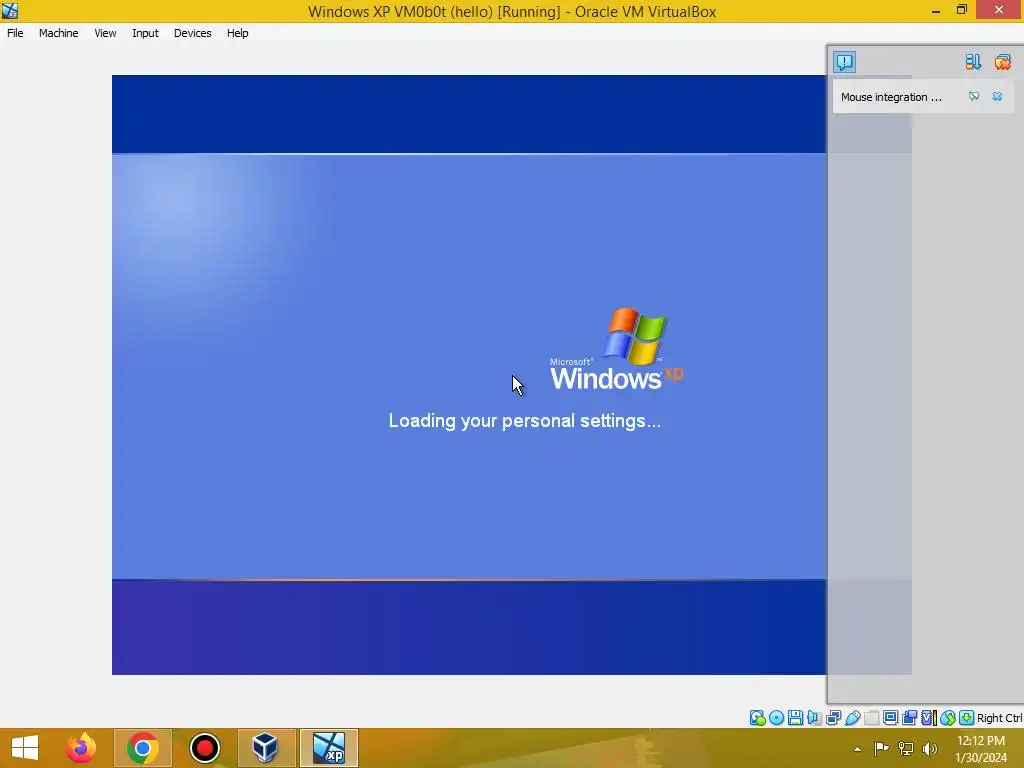Open the View menu

tap(105, 33)
